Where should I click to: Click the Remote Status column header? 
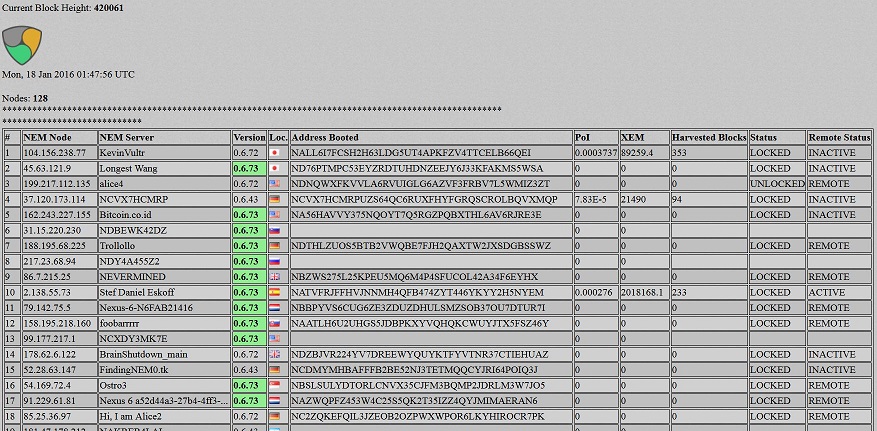pyautogui.click(x=840, y=138)
